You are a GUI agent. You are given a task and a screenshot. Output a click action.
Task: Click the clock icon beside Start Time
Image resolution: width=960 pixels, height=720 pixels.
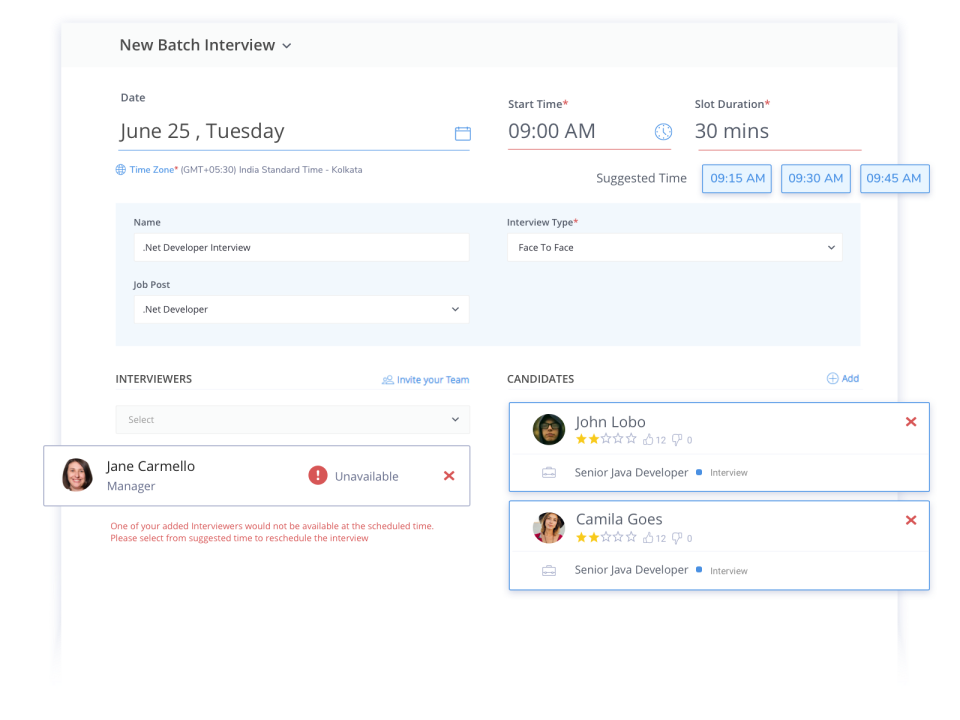[662, 131]
